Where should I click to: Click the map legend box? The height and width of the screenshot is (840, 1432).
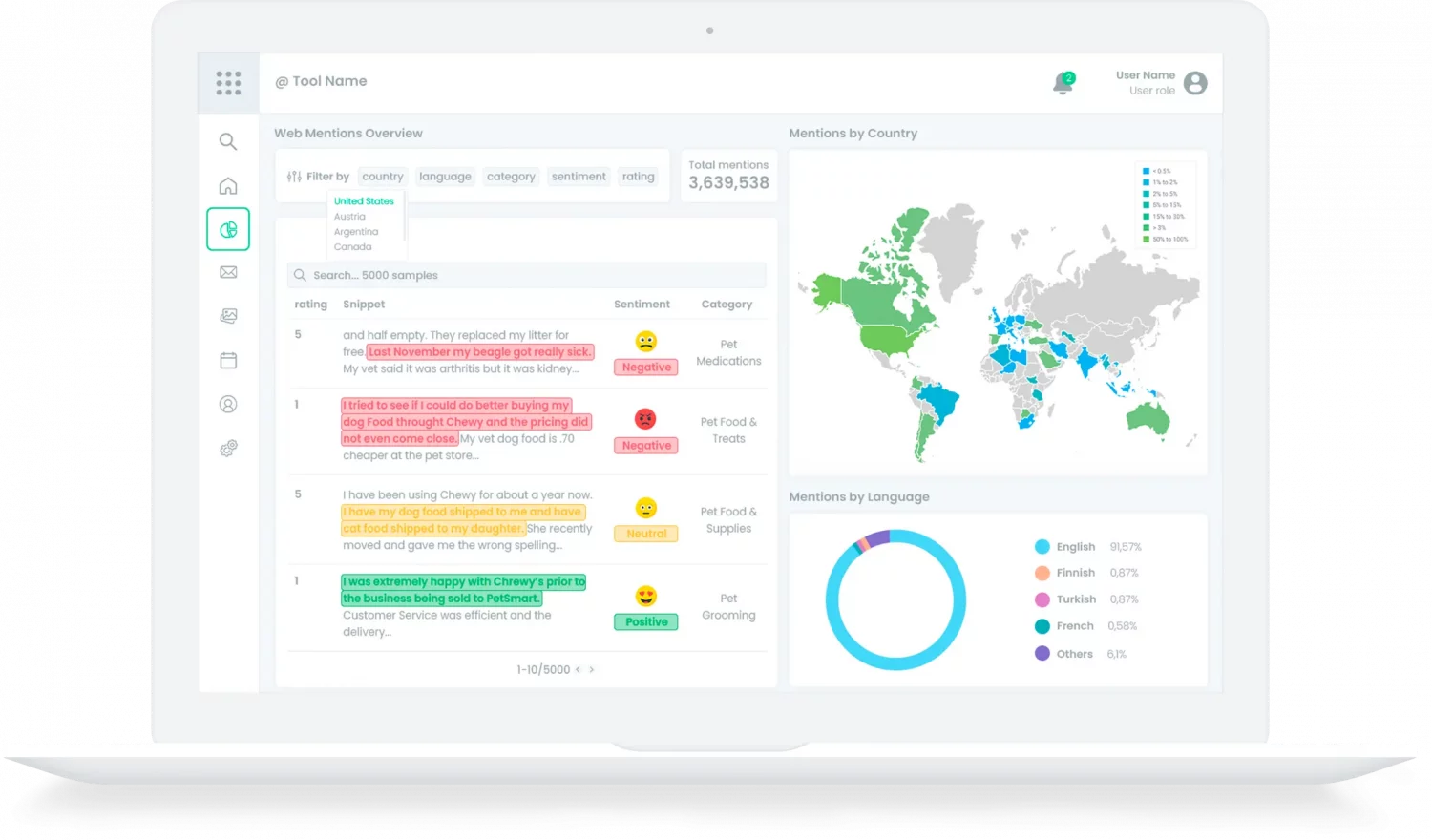coord(1167,205)
